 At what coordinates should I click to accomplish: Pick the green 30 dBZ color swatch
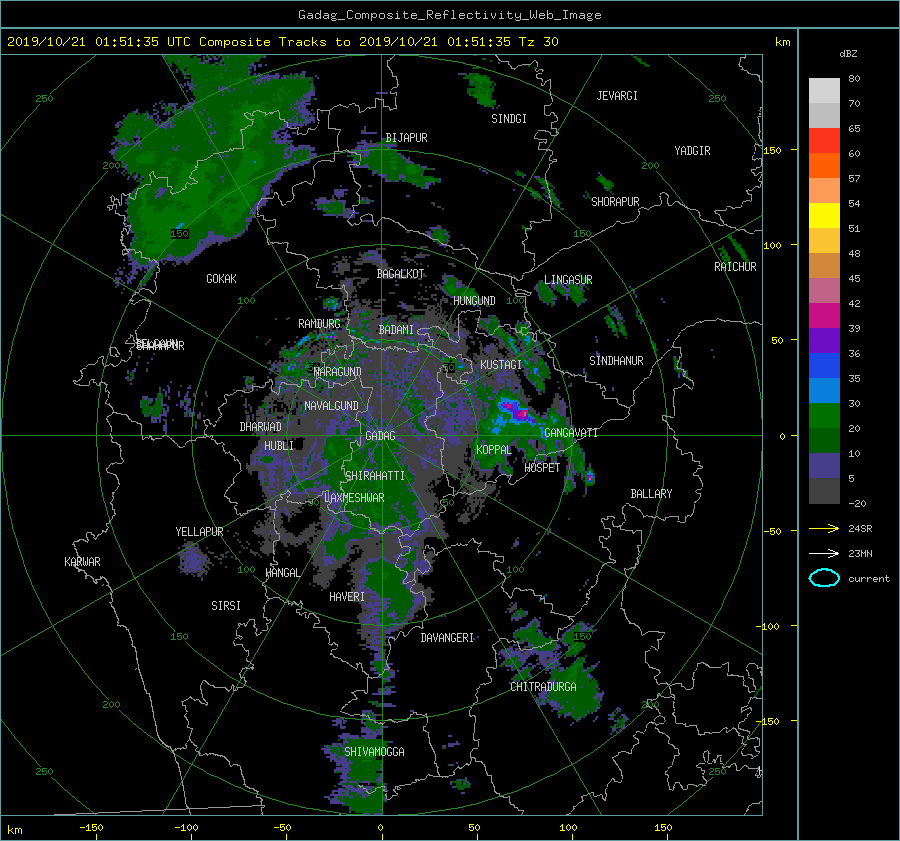point(824,415)
